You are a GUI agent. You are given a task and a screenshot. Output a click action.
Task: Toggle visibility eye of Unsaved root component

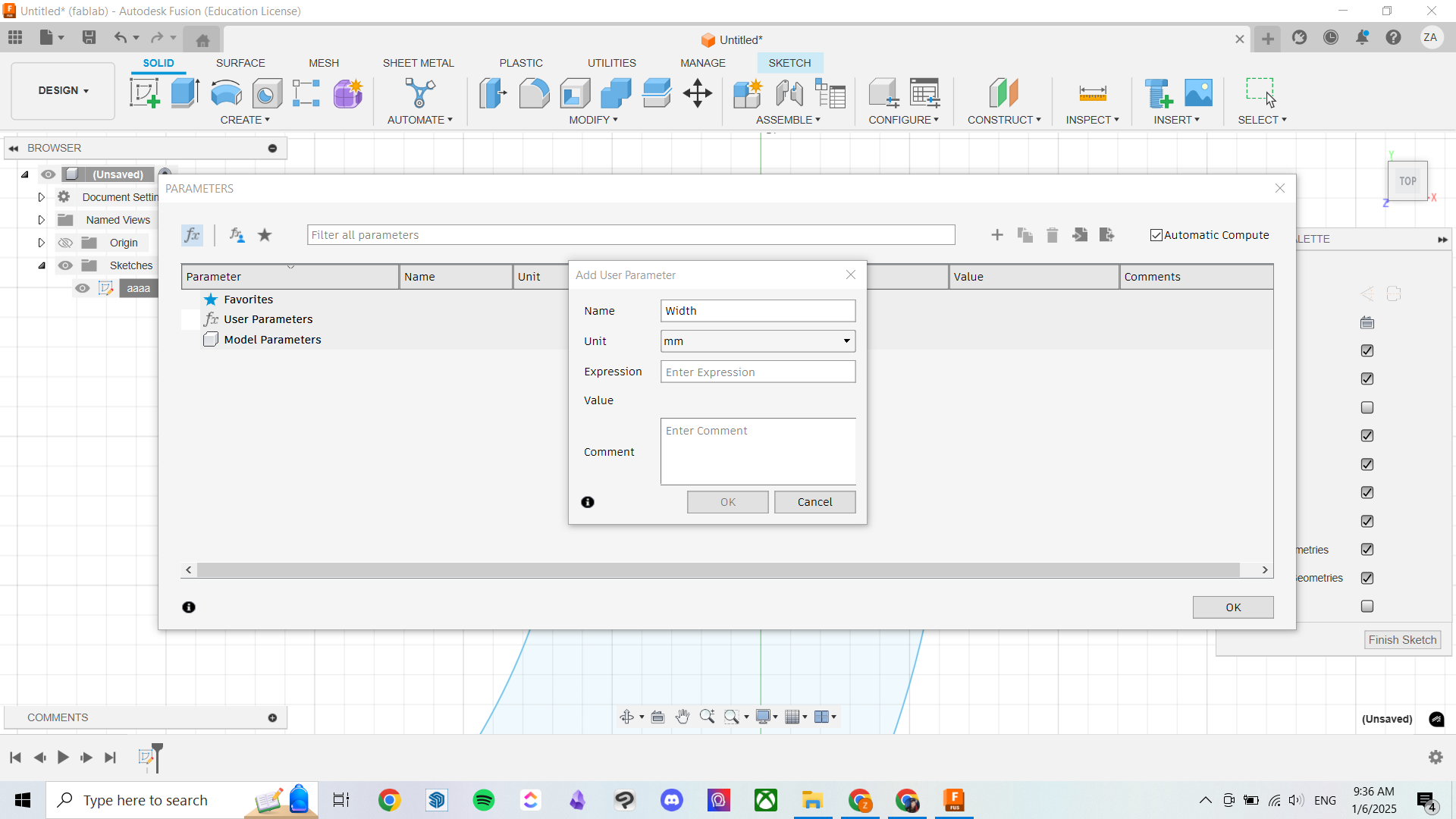coord(49,174)
